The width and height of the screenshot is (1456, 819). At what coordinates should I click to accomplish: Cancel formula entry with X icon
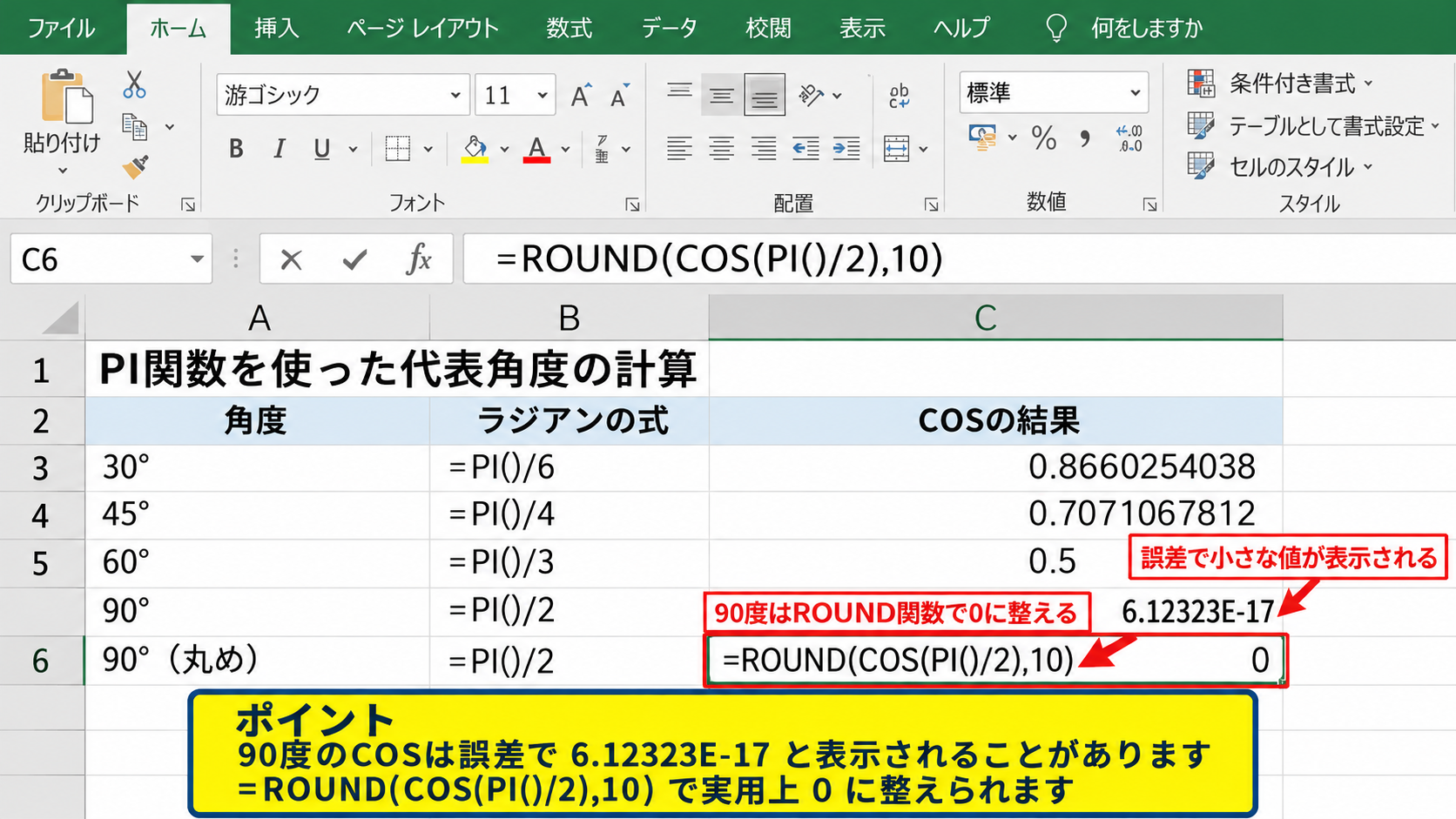click(292, 259)
